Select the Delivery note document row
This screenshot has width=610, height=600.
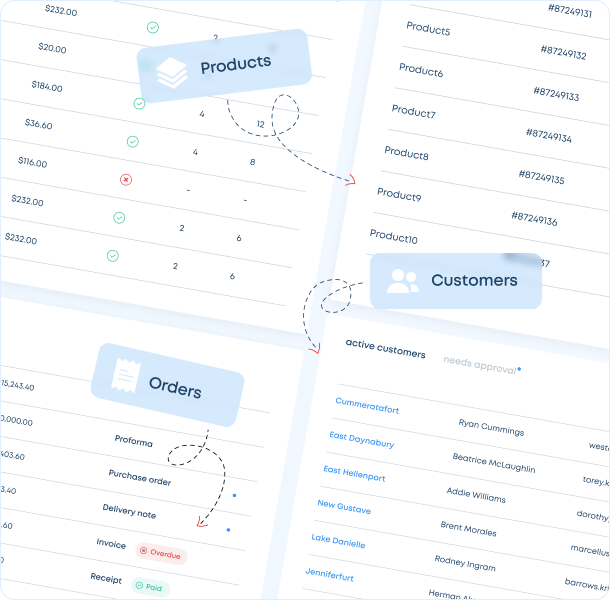129,511
